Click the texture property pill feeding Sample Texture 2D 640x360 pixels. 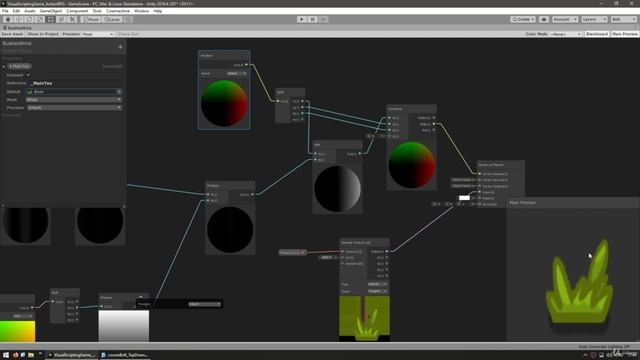(x=292, y=253)
